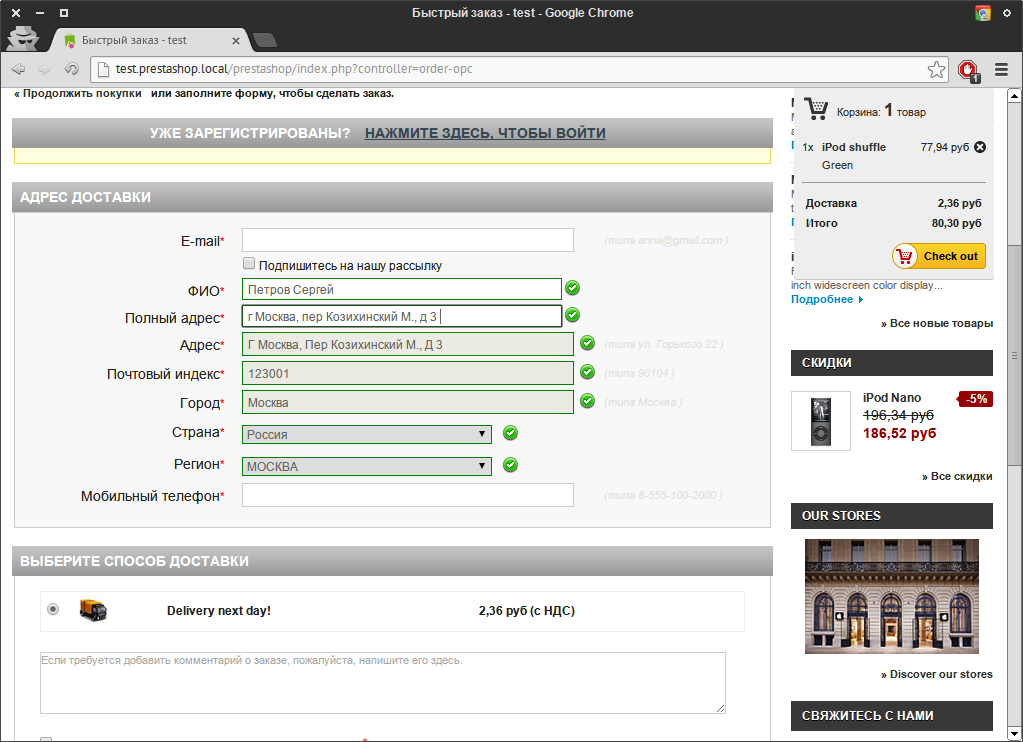Click the Итого 80,30 руб total value

coord(956,223)
